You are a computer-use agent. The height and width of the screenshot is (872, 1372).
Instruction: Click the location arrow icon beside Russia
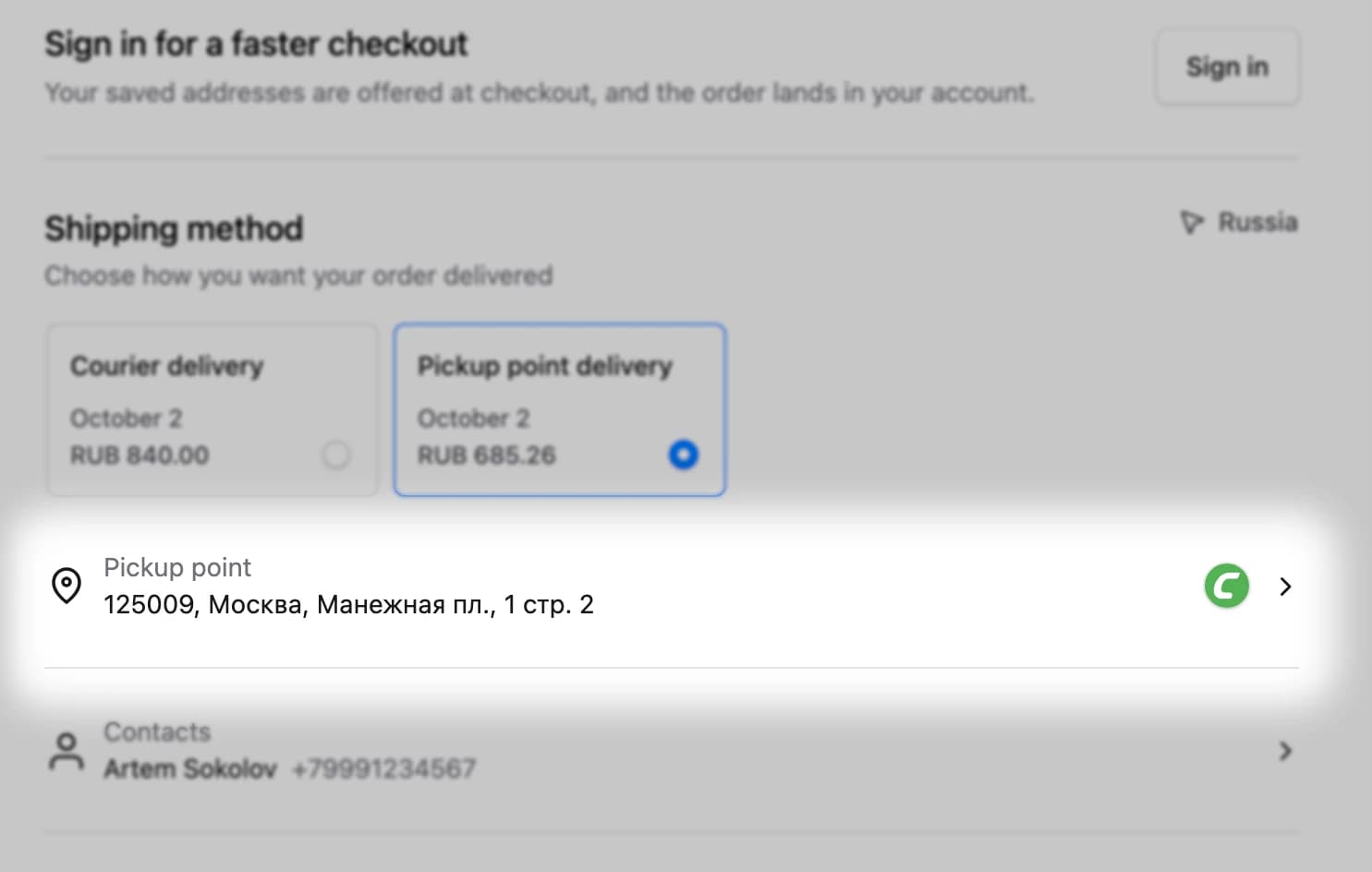[x=1192, y=223]
